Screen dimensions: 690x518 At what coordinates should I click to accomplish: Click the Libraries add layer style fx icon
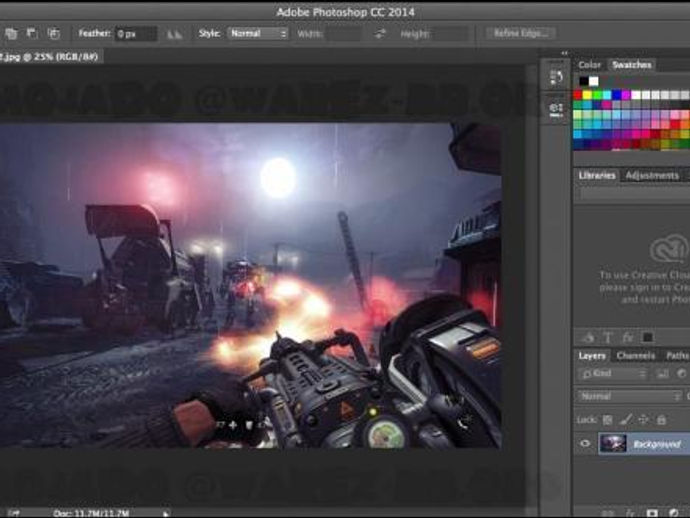[x=628, y=338]
